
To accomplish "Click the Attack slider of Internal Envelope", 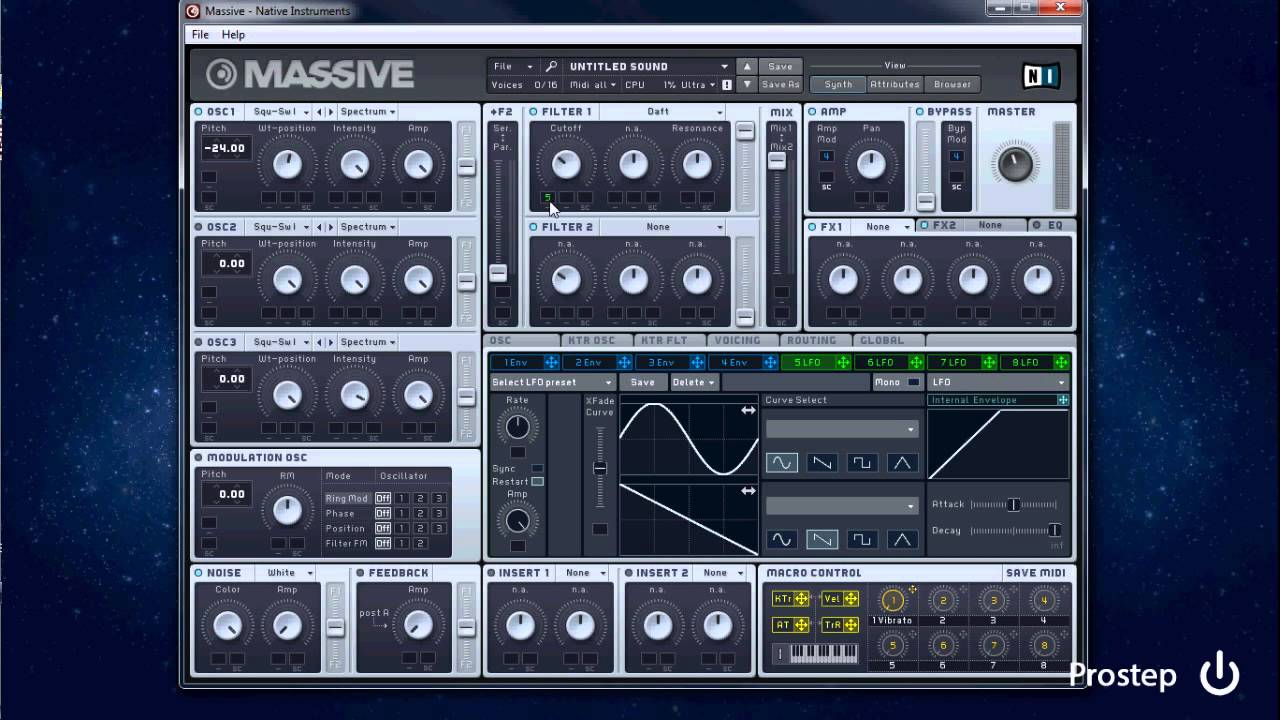I will [x=1013, y=505].
